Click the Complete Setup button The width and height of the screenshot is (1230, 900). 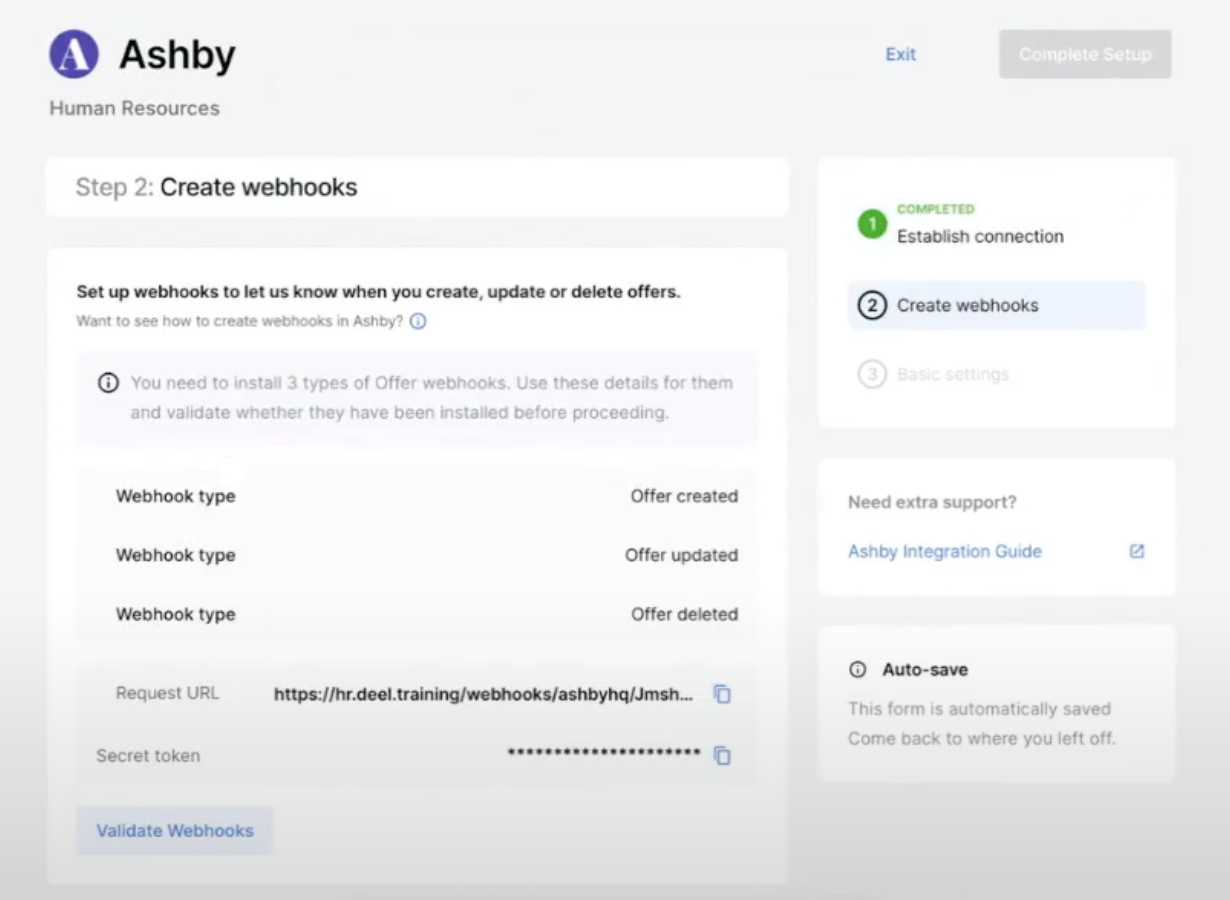point(1085,54)
